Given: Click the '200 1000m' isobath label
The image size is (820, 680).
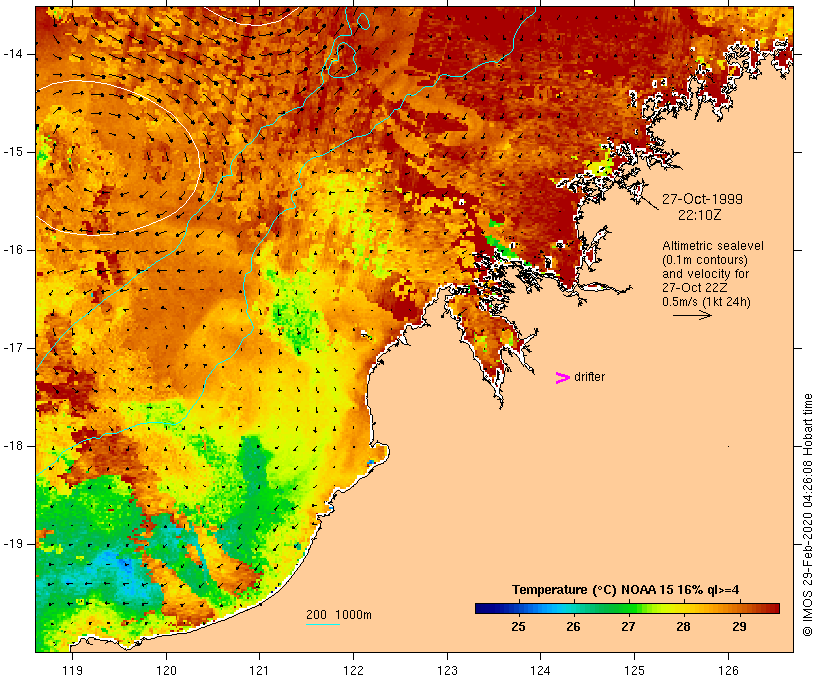Looking at the screenshot, I should click(x=339, y=615).
